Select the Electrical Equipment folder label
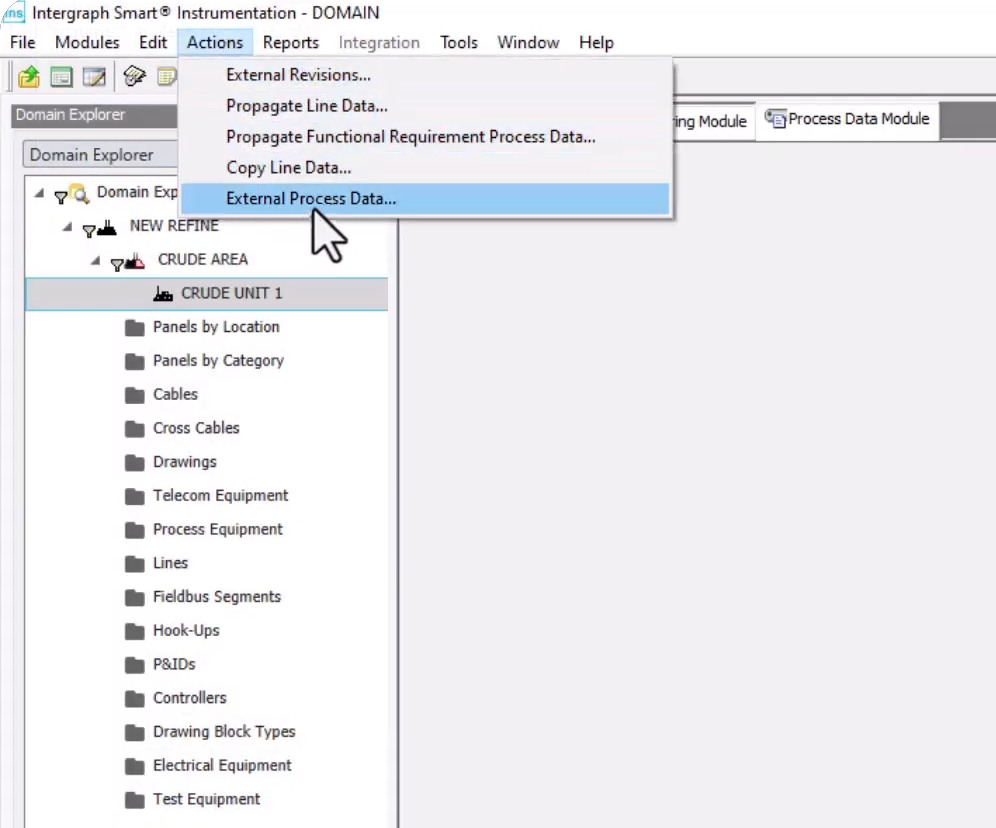The width and height of the screenshot is (996, 828). 222,765
